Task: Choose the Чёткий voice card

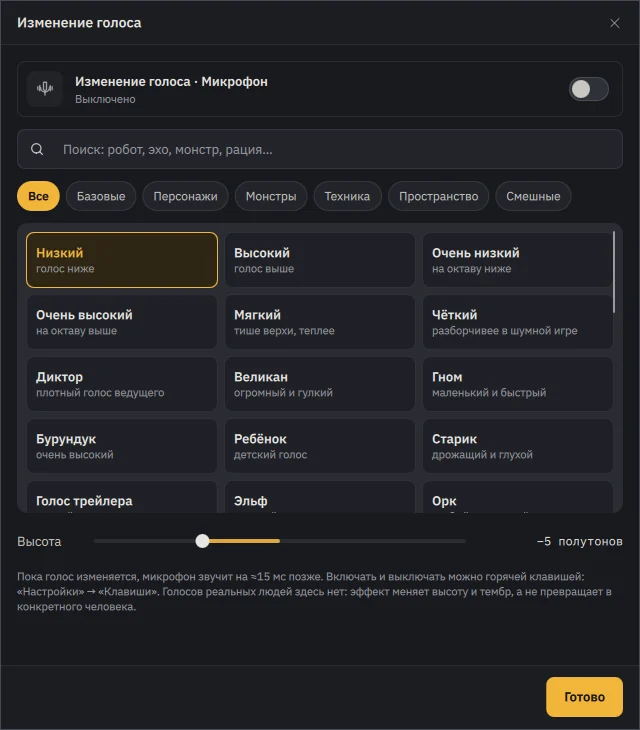Action: (517, 322)
